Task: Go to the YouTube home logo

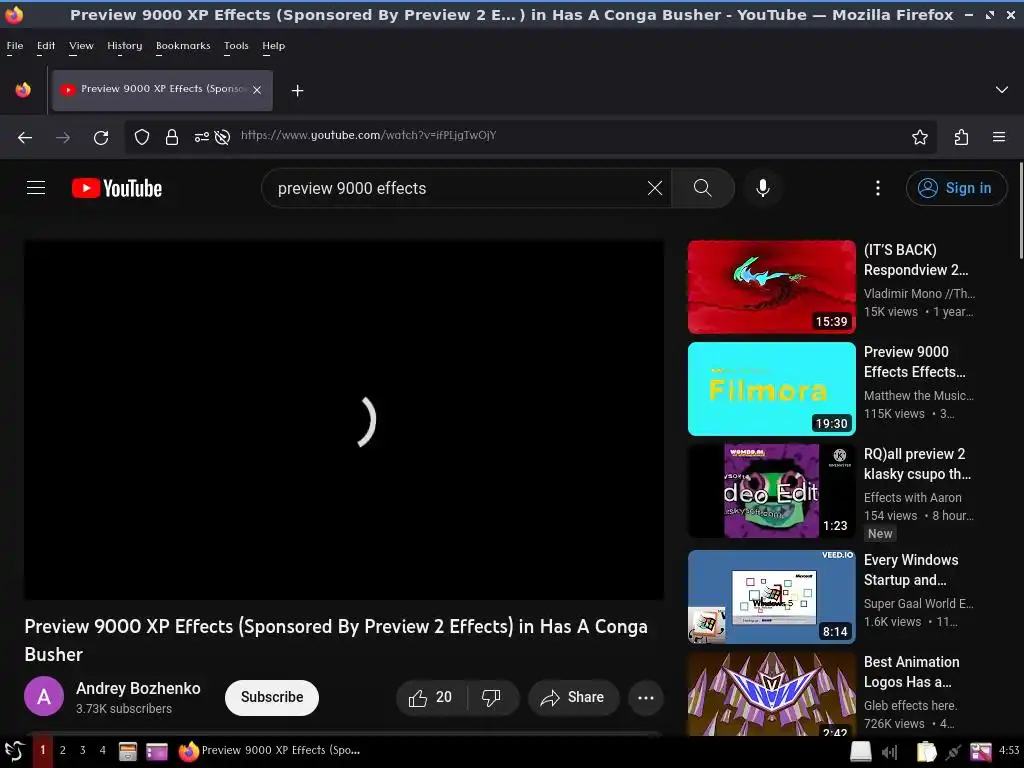Action: [x=117, y=188]
